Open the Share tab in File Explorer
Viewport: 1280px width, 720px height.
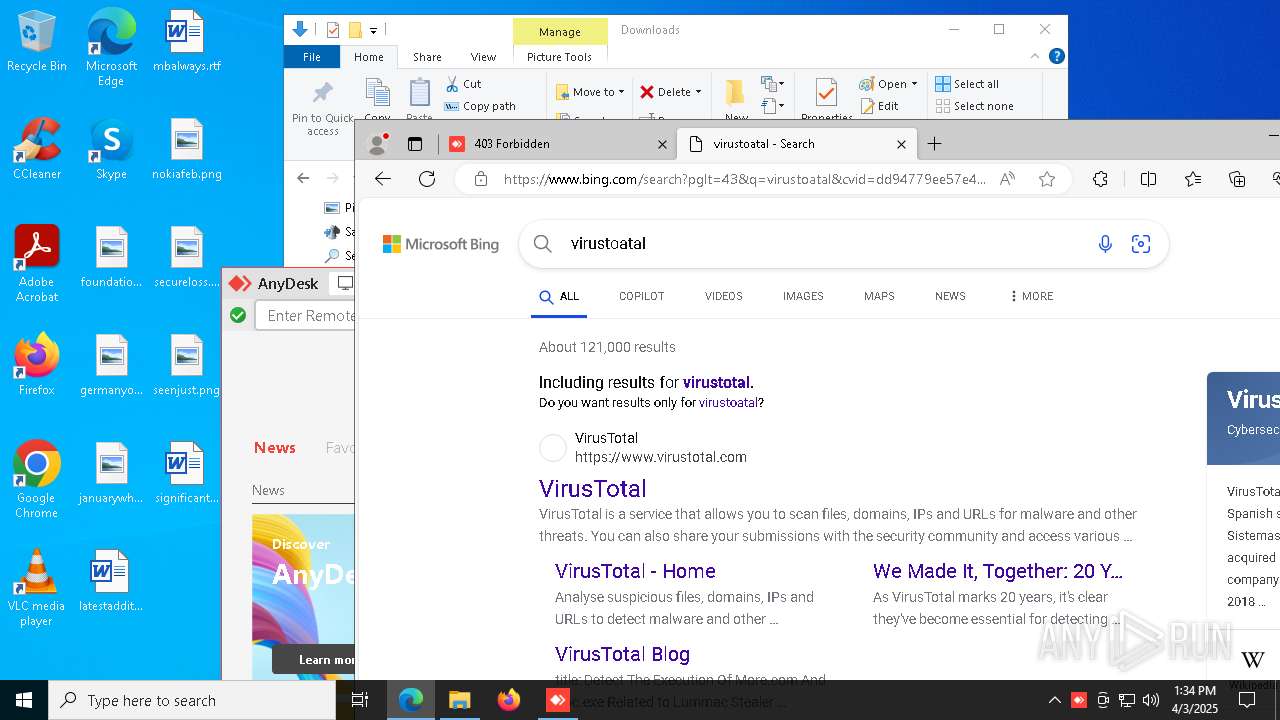pyautogui.click(x=427, y=57)
